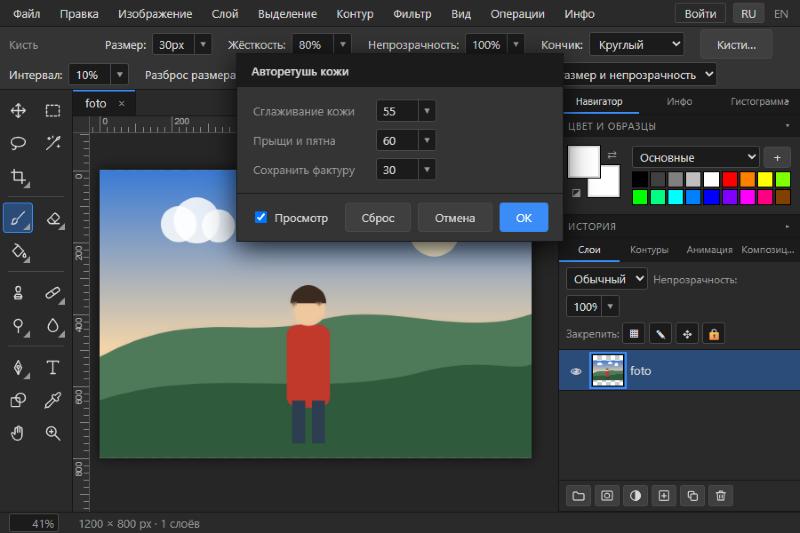Select the Paint bucket fill tool
Viewport: 800px width, 533px height.
pos(18,251)
